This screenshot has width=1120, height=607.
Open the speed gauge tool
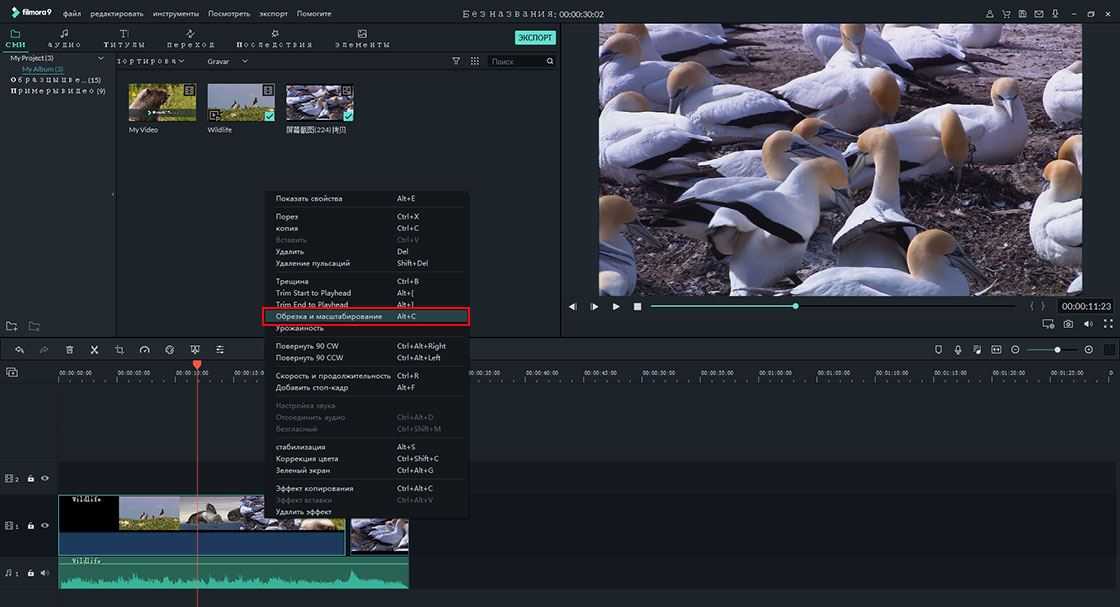tap(145, 349)
